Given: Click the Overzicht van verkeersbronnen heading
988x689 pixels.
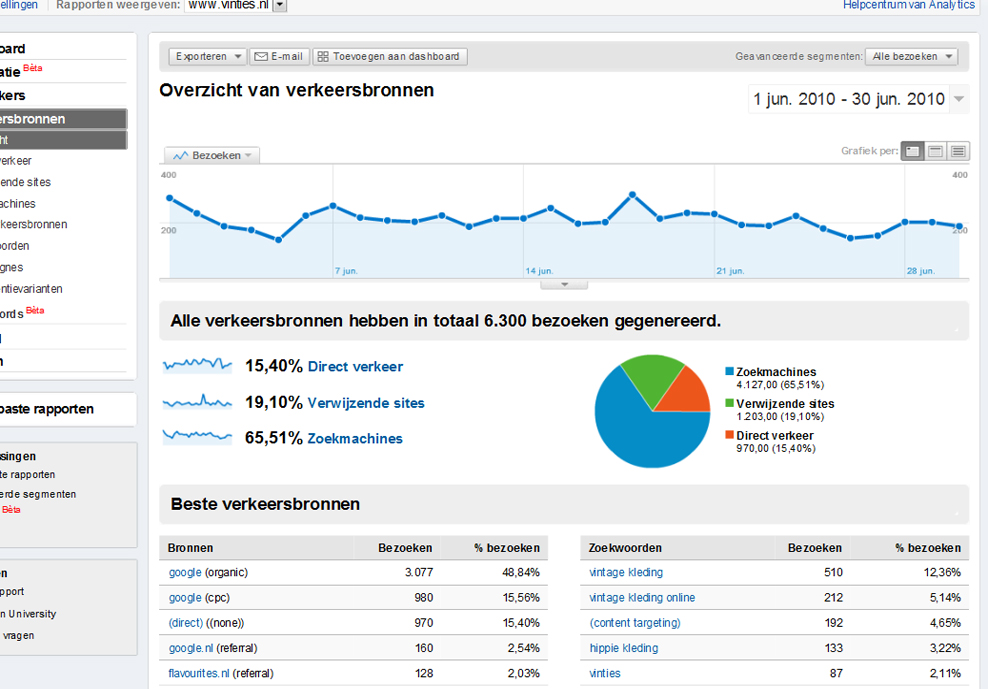Looking at the screenshot, I should point(297,90).
